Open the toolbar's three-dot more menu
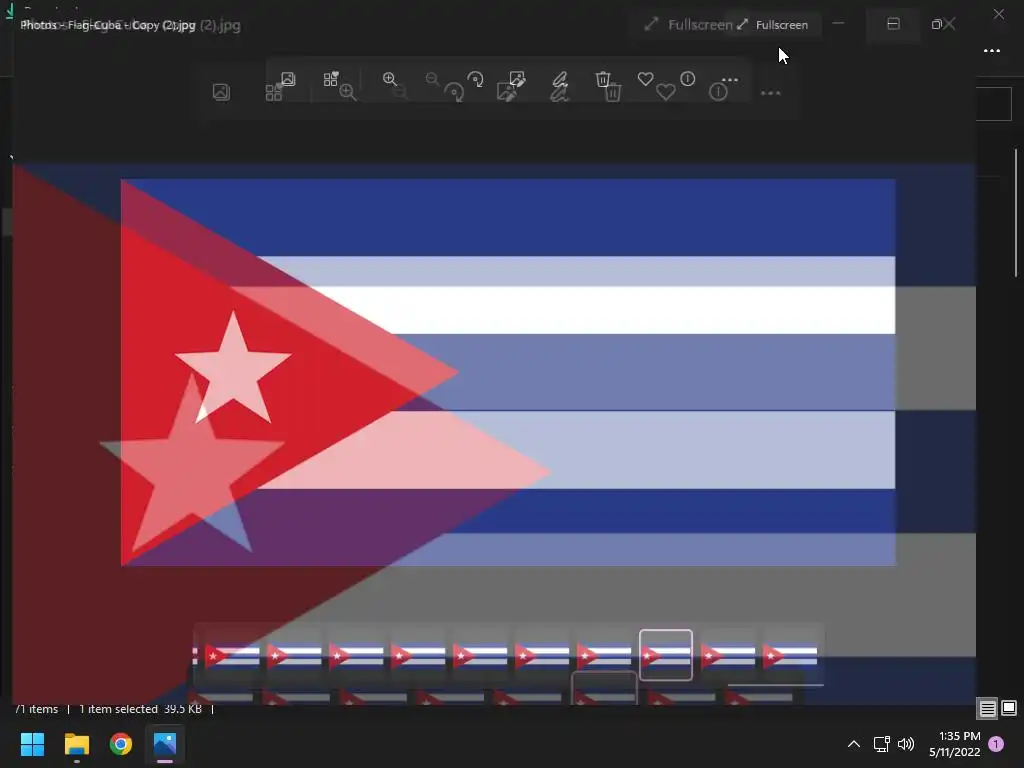 point(729,80)
